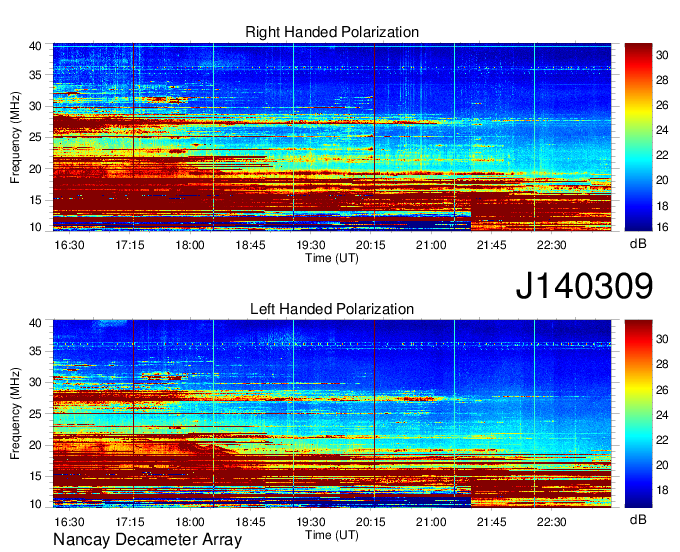Click the "Time (UT)" label under the upper plot
The height and width of the screenshot is (552, 680).
332,258
